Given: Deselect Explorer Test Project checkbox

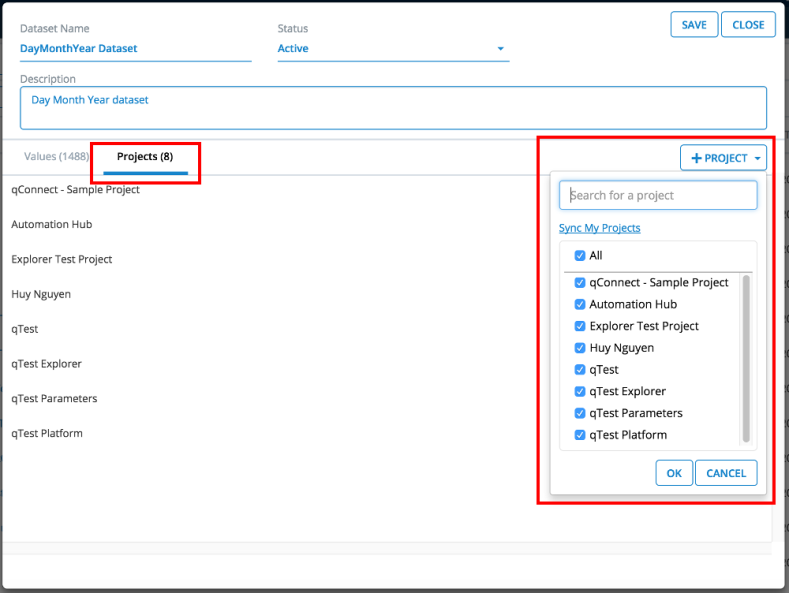Looking at the screenshot, I should pyautogui.click(x=580, y=327).
